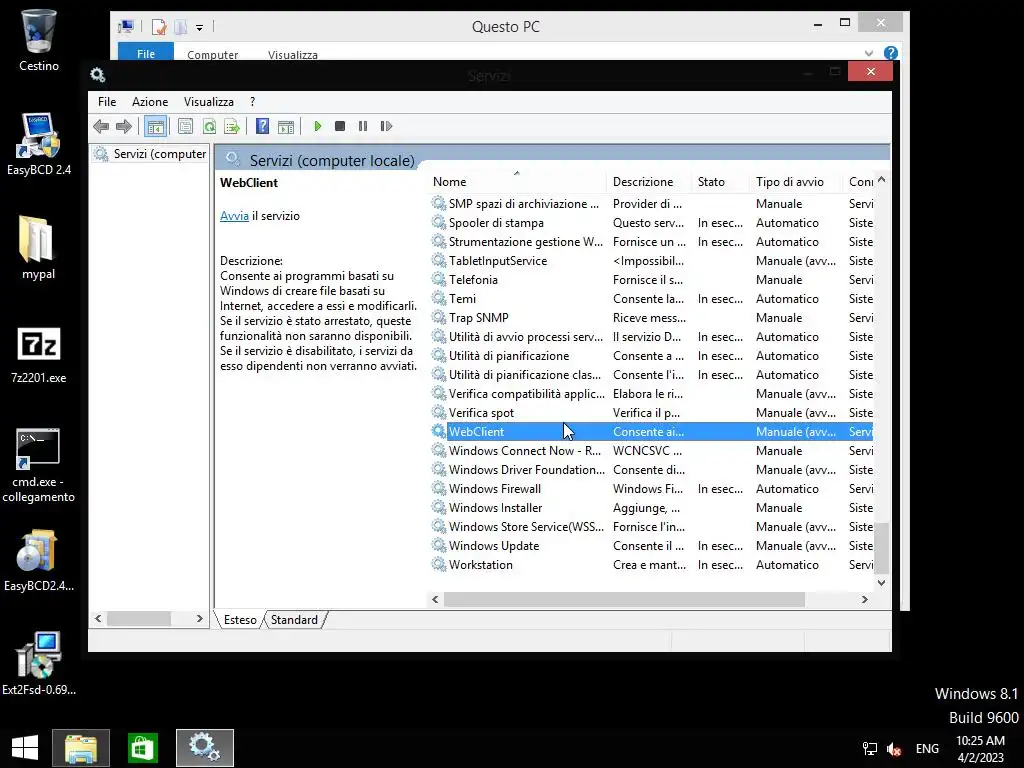Select the 7z2201.exe desktop icon
Viewport: 1024px width, 768px height.
point(39,355)
